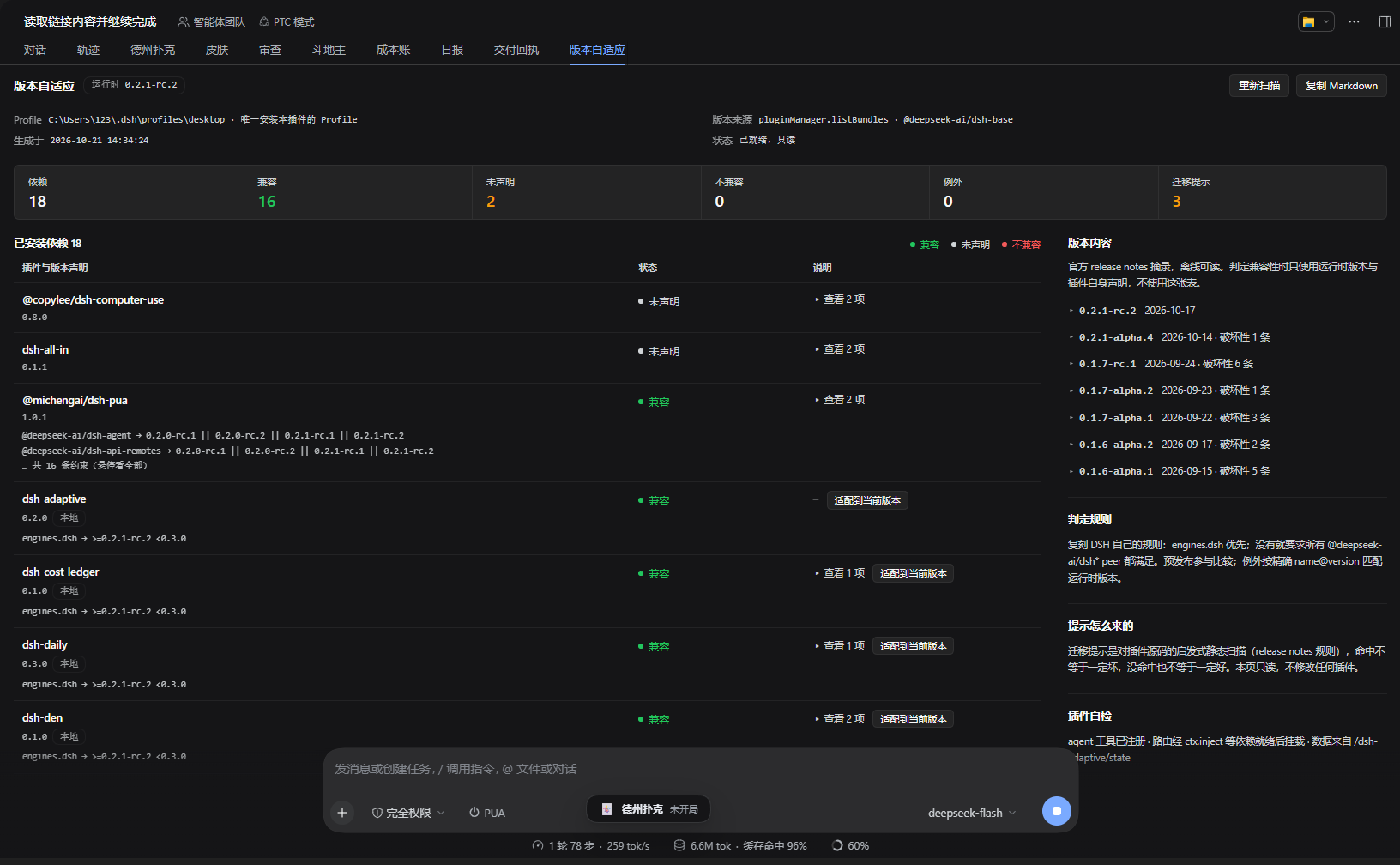The image size is (1400, 865).
Task: Toggle the side panel layout icon
Action: click(1385, 22)
